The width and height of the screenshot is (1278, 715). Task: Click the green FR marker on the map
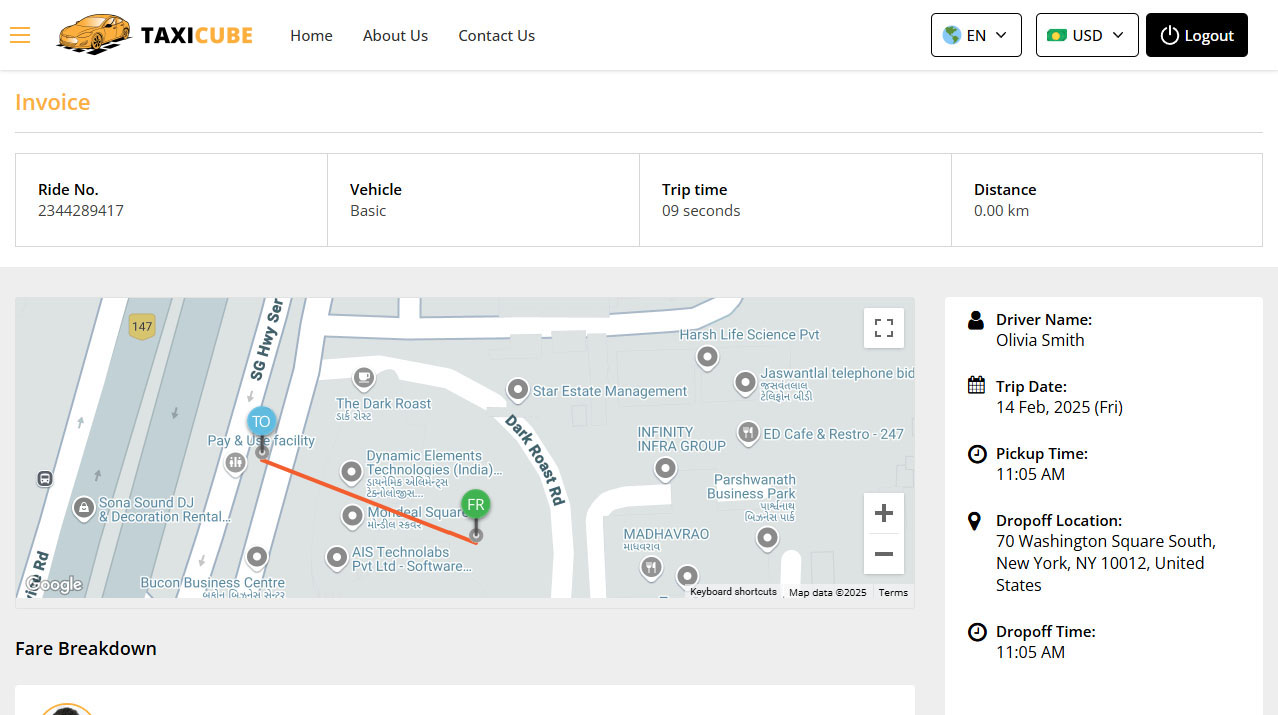[475, 505]
